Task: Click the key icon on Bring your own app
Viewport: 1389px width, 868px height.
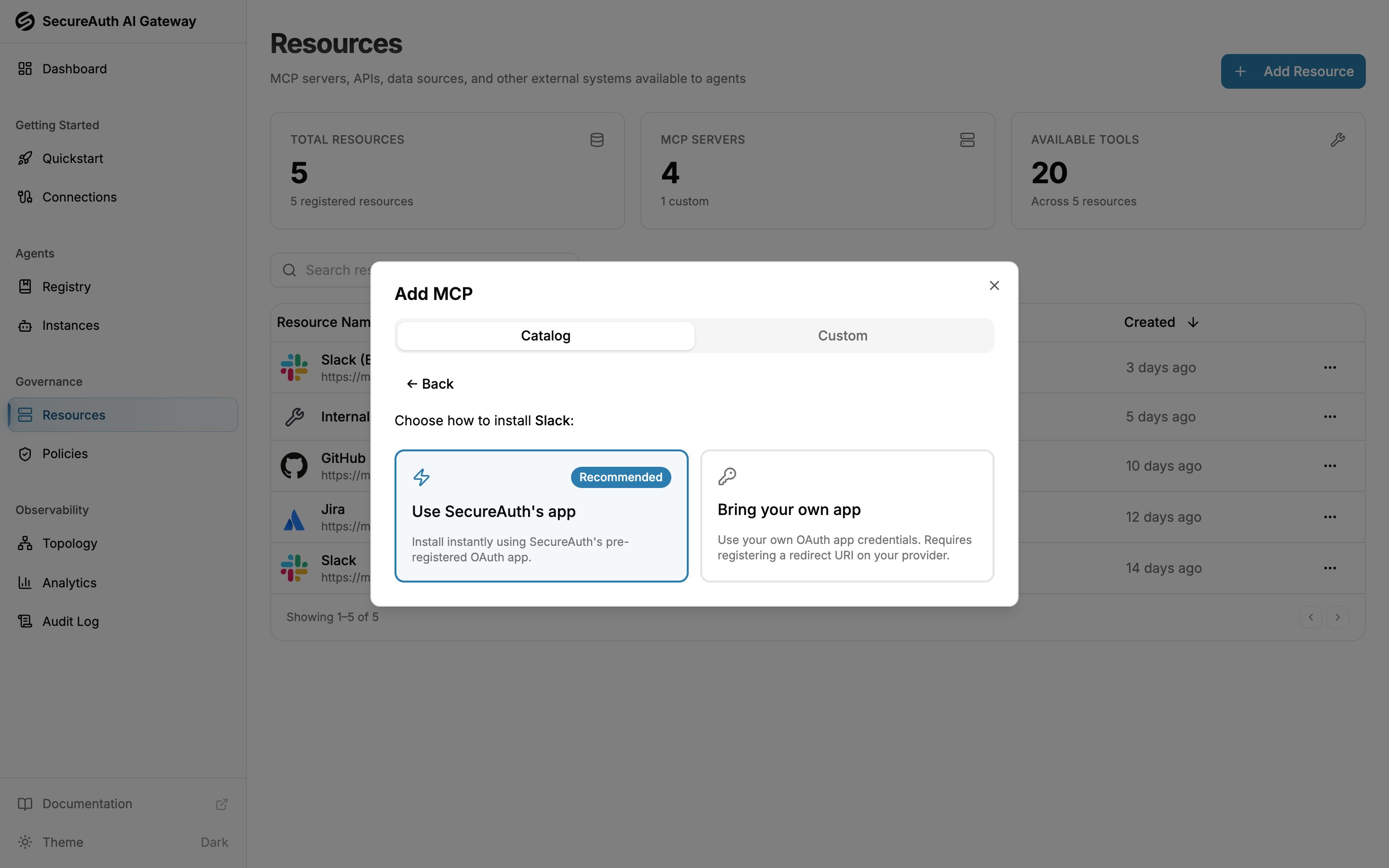Action: 727,476
